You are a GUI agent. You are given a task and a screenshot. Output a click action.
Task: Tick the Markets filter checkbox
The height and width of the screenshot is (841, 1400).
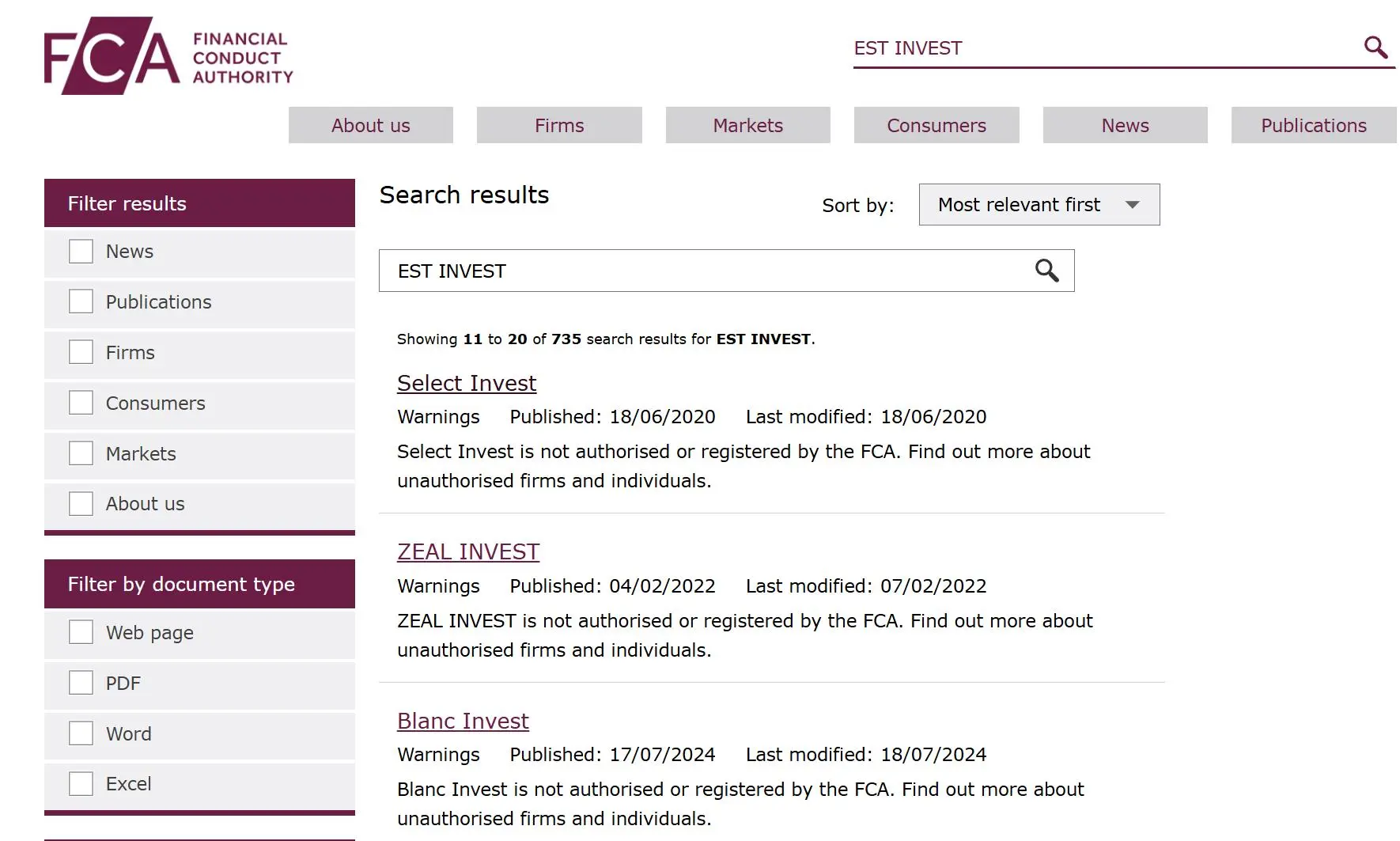tap(81, 453)
